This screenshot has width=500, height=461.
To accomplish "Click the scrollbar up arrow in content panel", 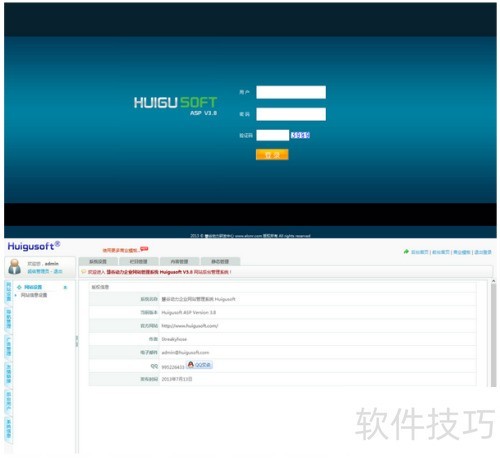I will pos(493,282).
